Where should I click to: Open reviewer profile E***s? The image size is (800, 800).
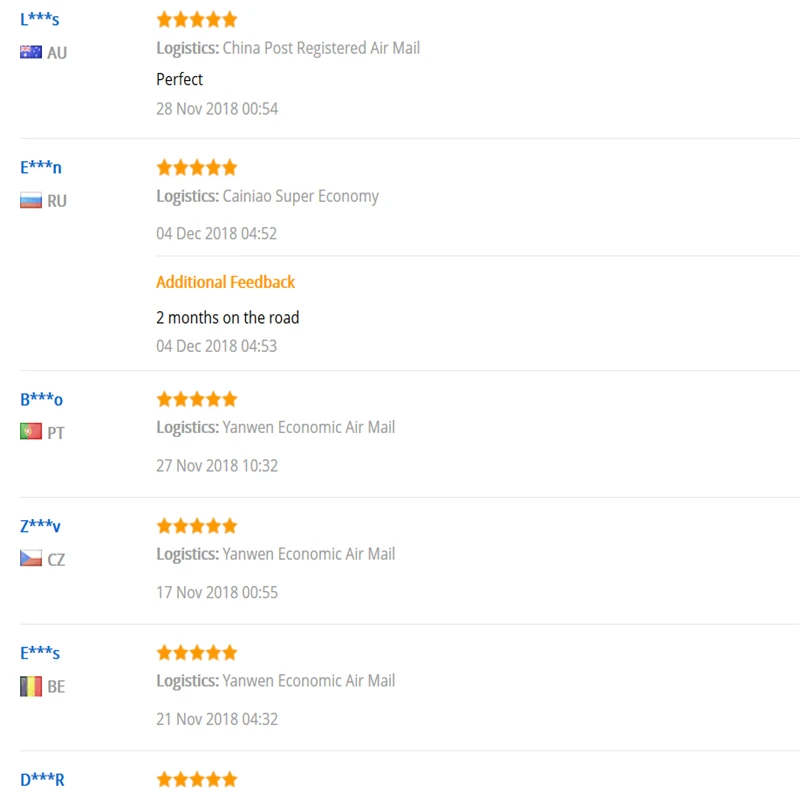pos(40,653)
